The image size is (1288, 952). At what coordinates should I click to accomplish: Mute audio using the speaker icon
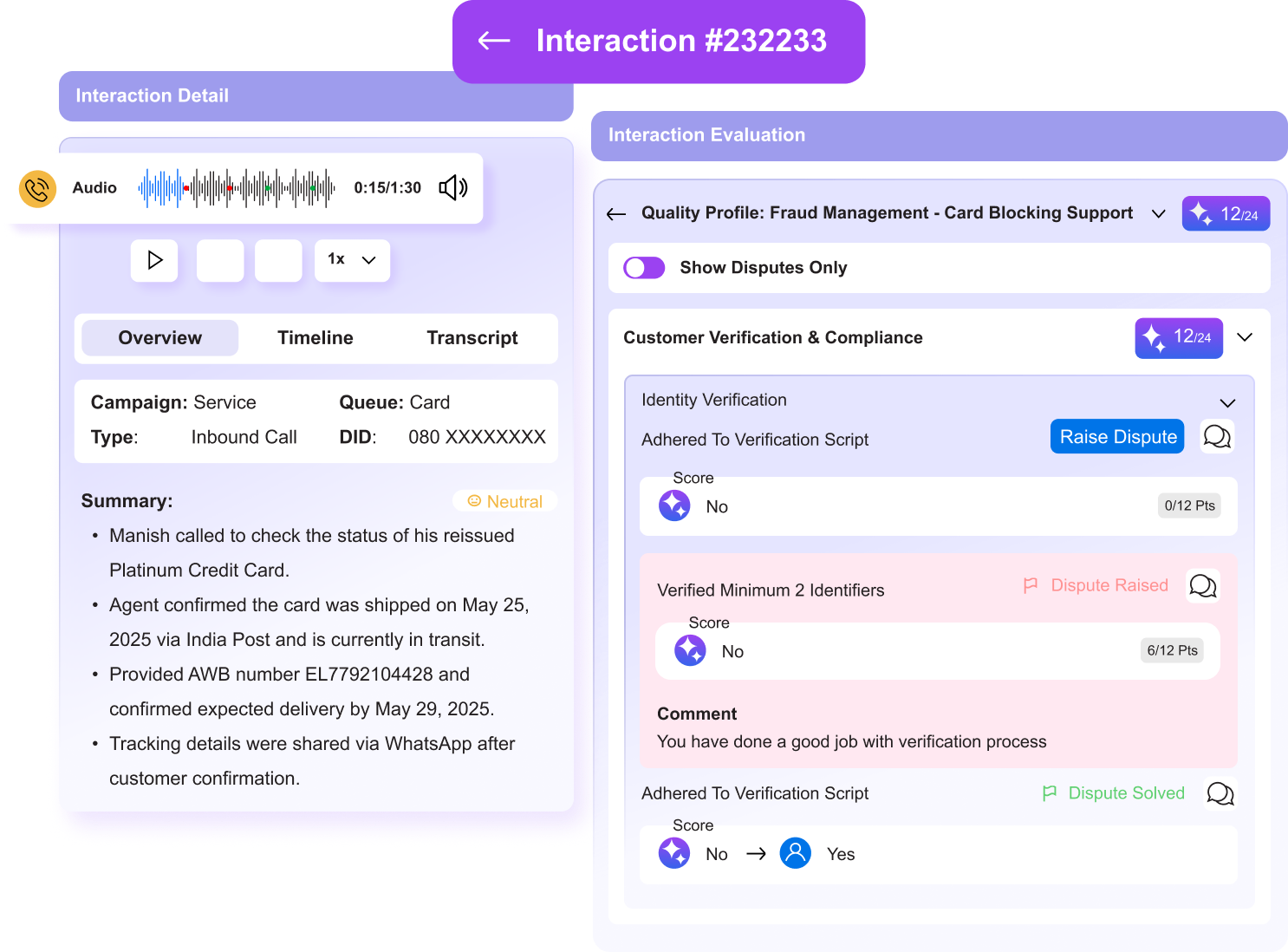452,187
